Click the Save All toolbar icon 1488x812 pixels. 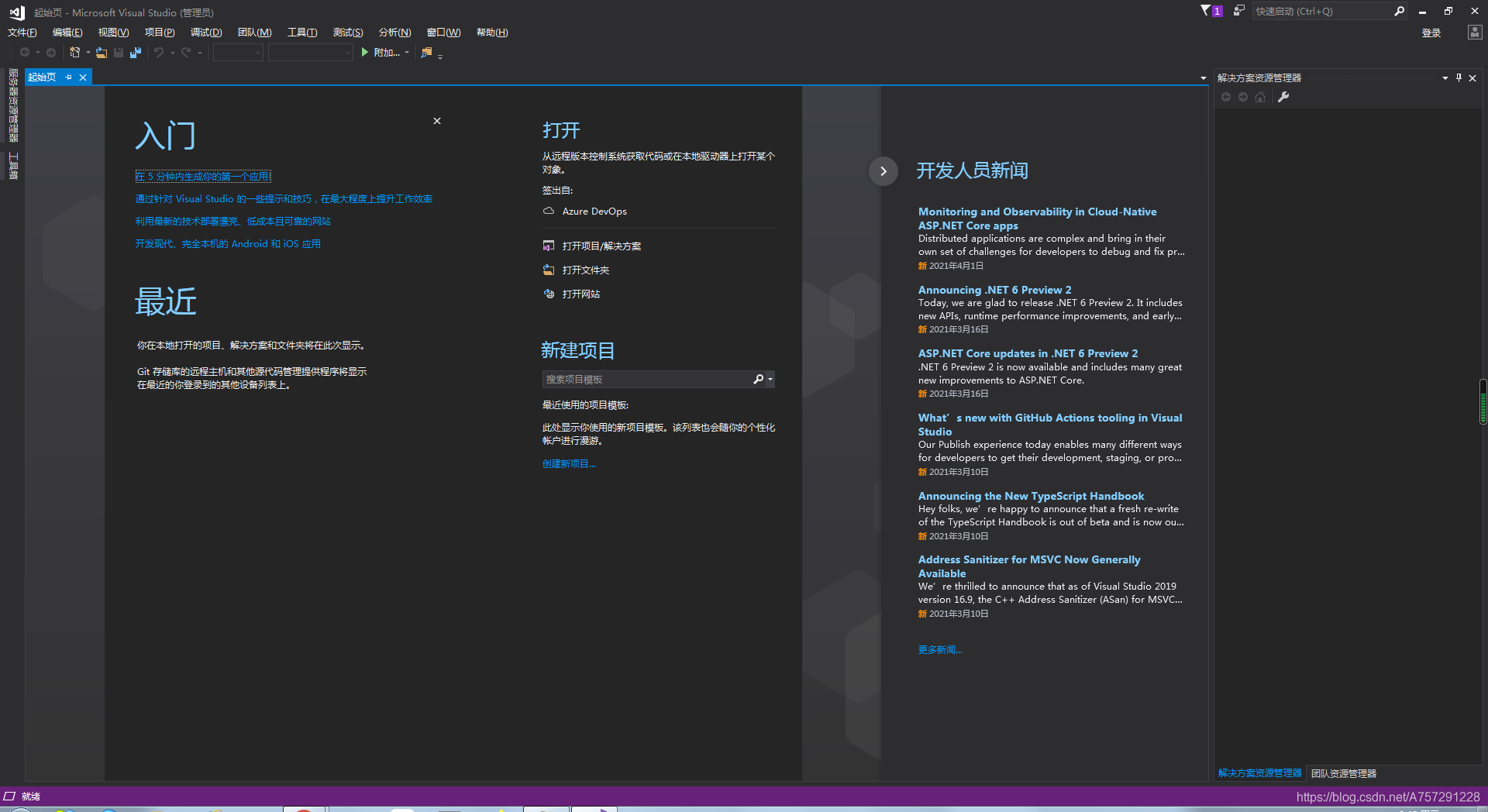[136, 53]
